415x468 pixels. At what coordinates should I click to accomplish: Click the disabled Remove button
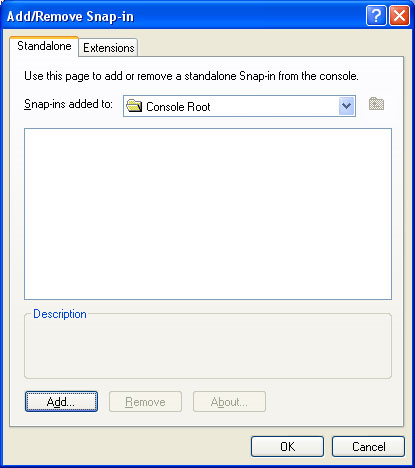pos(145,402)
